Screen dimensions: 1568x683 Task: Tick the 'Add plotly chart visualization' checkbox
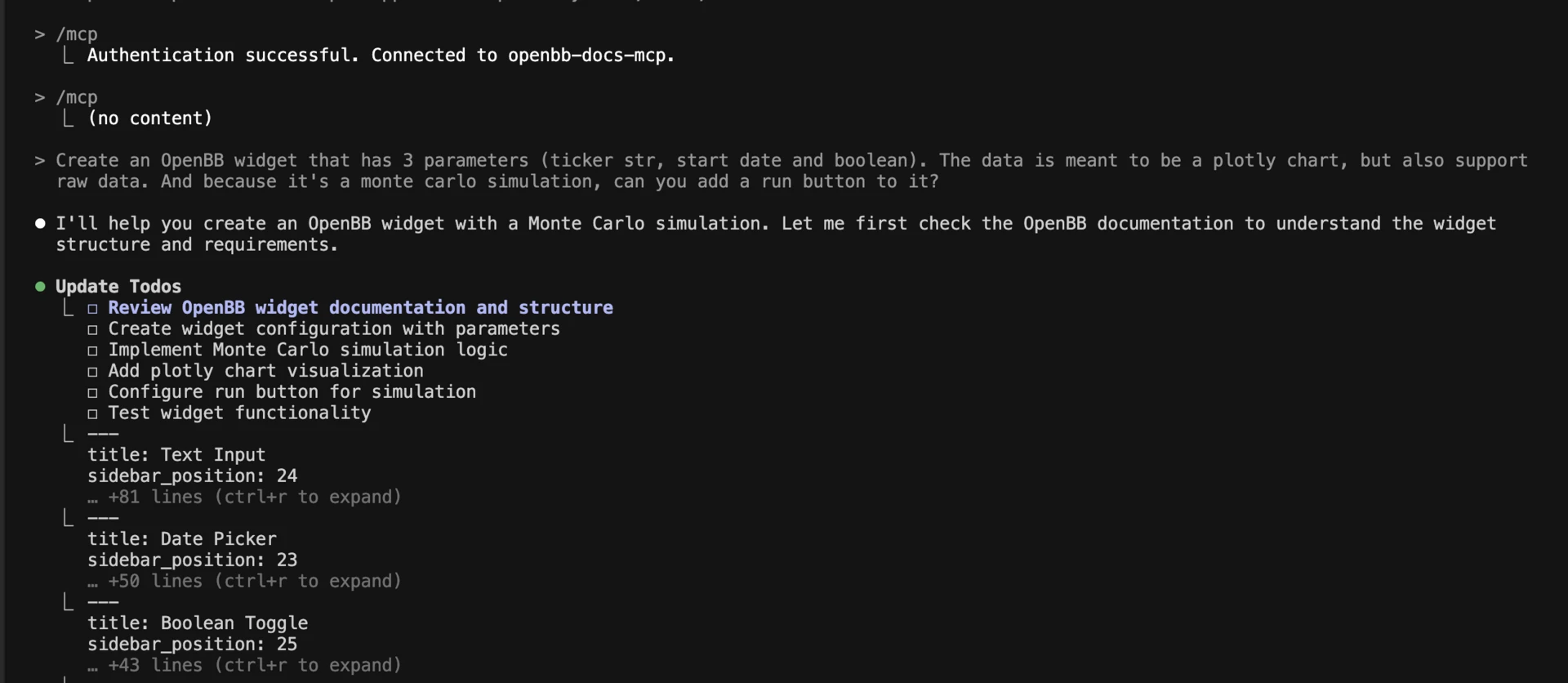point(93,373)
